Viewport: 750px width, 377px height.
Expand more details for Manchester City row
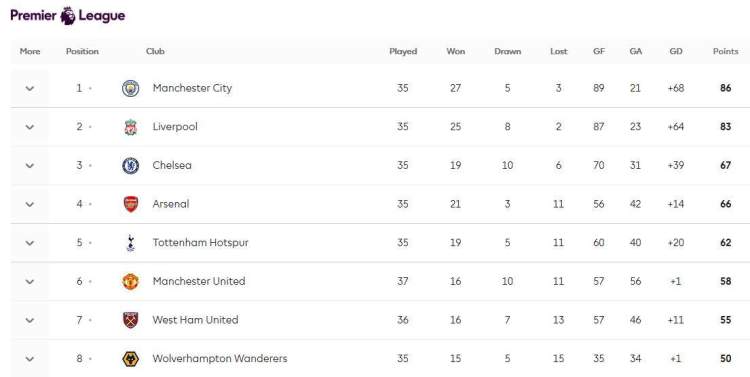[x=30, y=89]
